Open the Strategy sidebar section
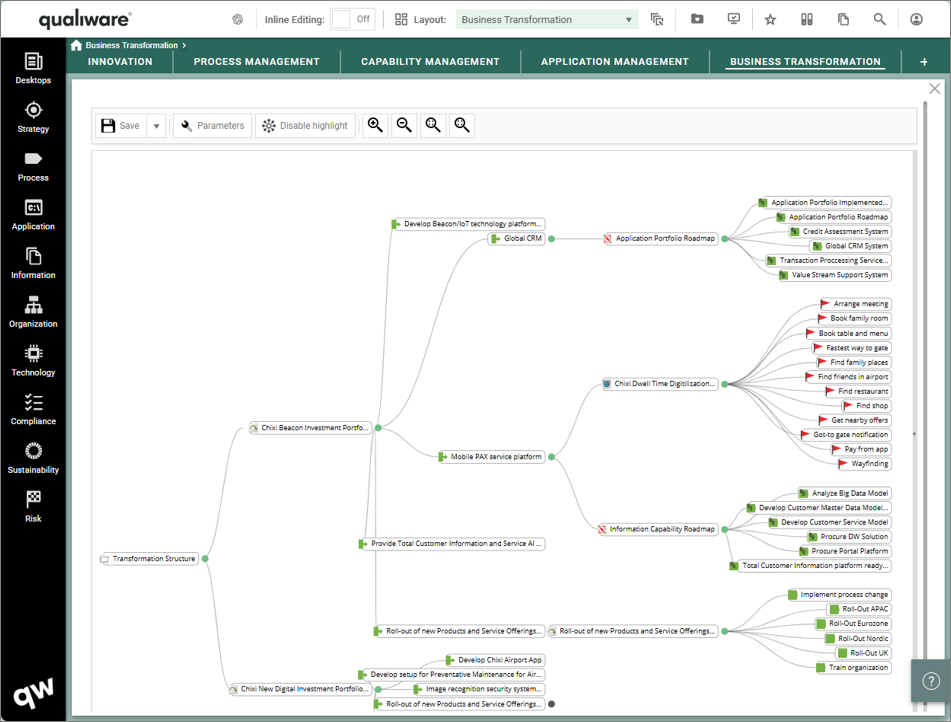 (33, 116)
